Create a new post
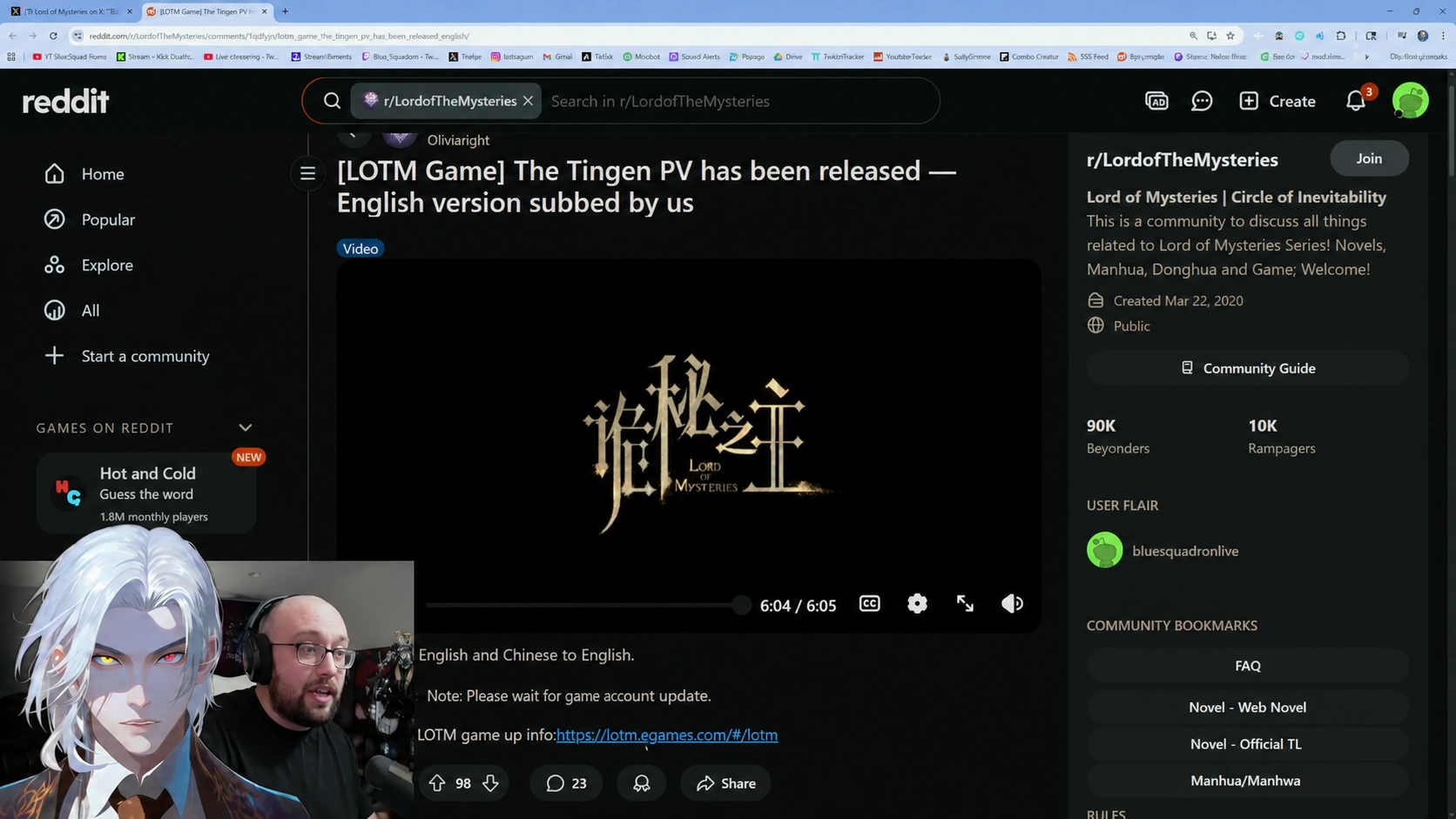The height and width of the screenshot is (819, 1456). [1277, 101]
